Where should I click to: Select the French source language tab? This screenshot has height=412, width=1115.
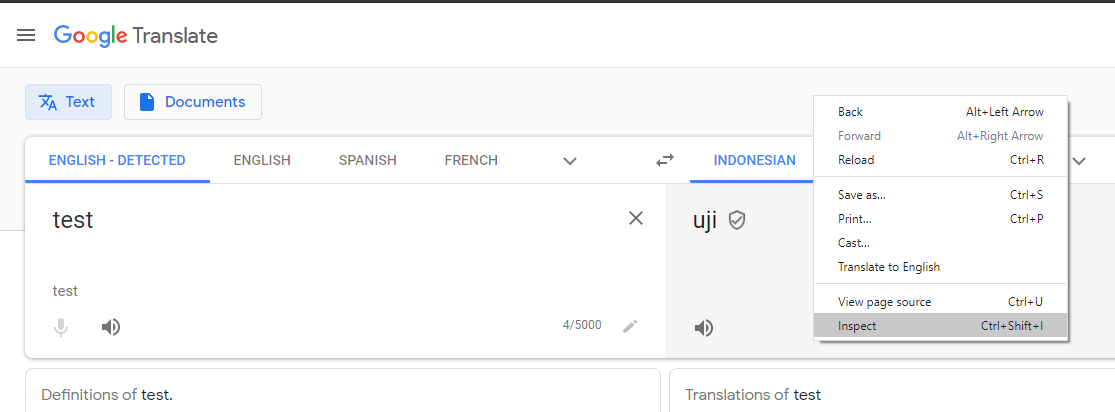[471, 160]
